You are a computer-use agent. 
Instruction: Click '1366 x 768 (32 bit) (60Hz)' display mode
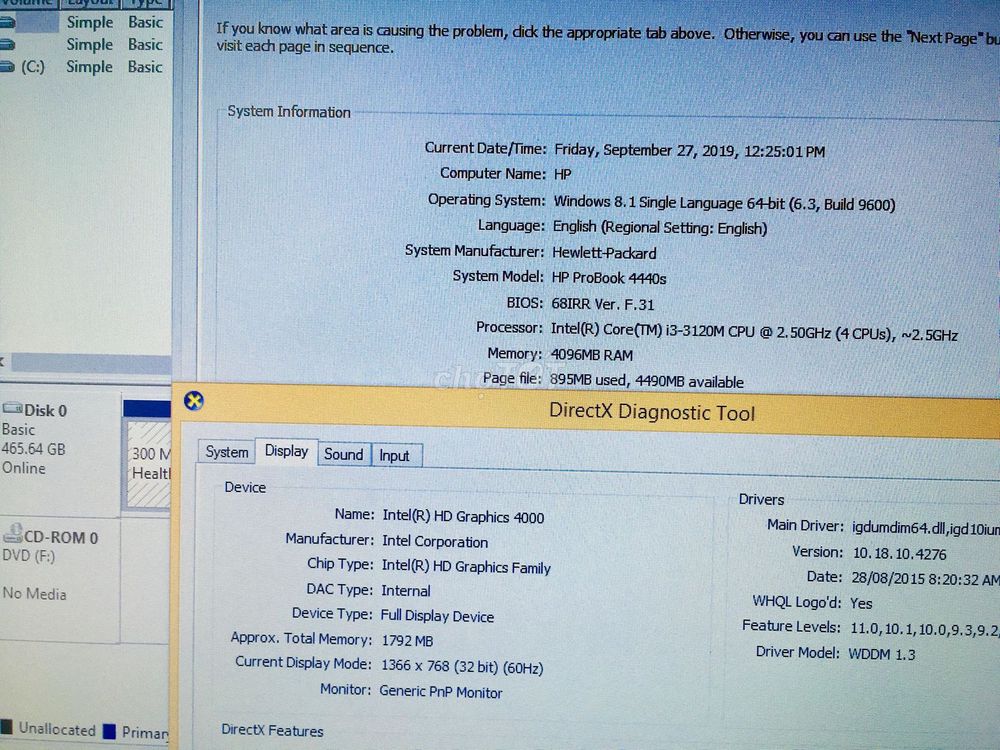(x=462, y=666)
